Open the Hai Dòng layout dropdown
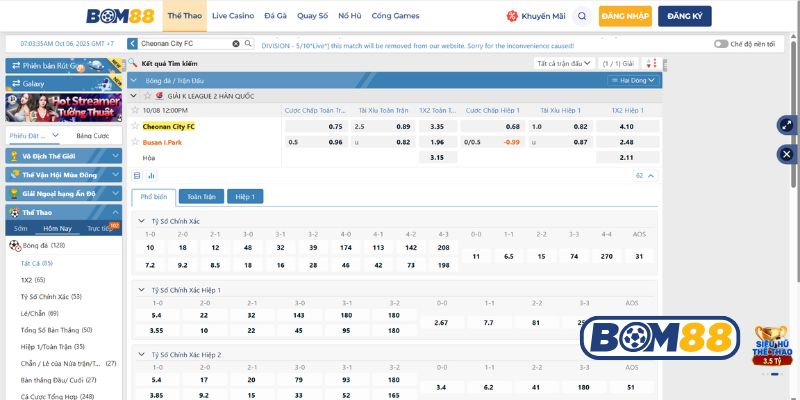The image size is (800, 400). [633, 81]
